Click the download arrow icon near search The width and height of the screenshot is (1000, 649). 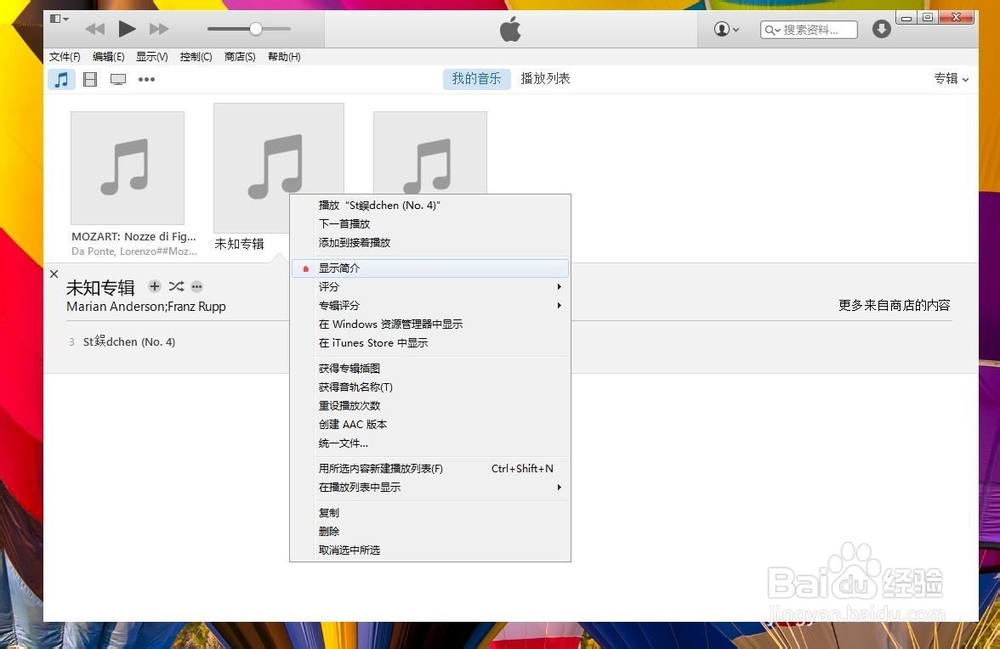[x=881, y=29]
